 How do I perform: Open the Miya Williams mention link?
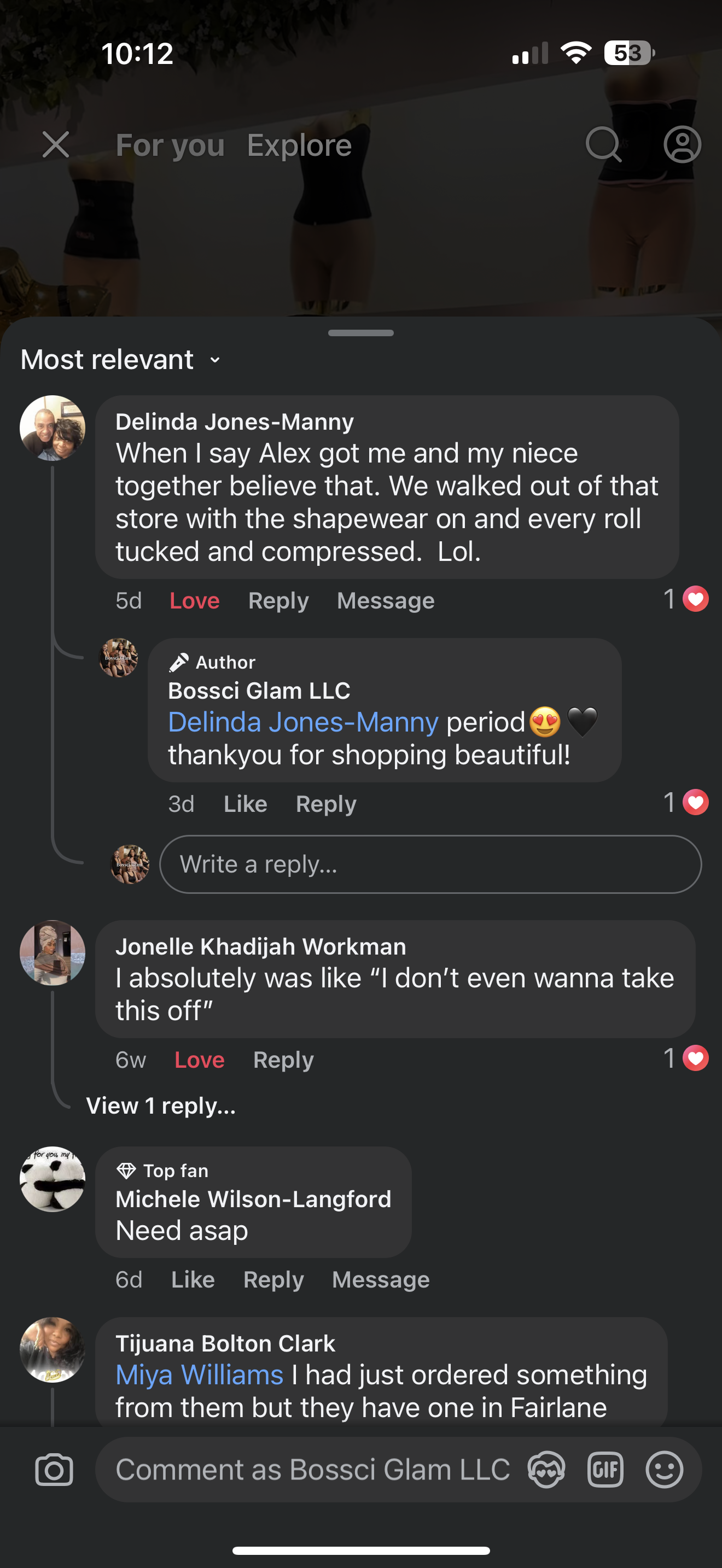[199, 1375]
